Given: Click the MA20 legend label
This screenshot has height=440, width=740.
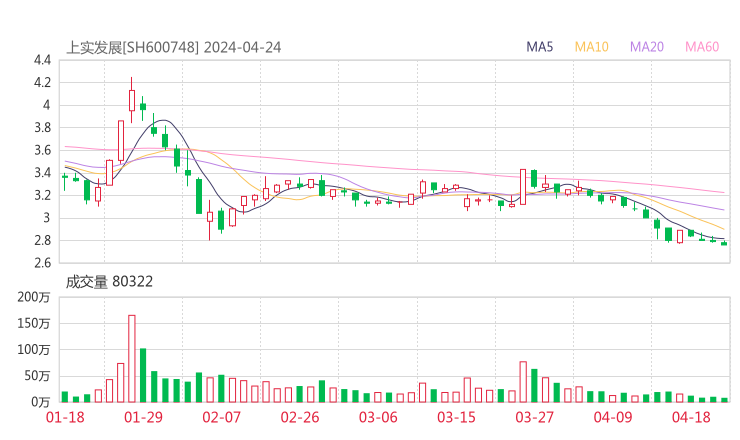Looking at the screenshot, I should 647,47.
